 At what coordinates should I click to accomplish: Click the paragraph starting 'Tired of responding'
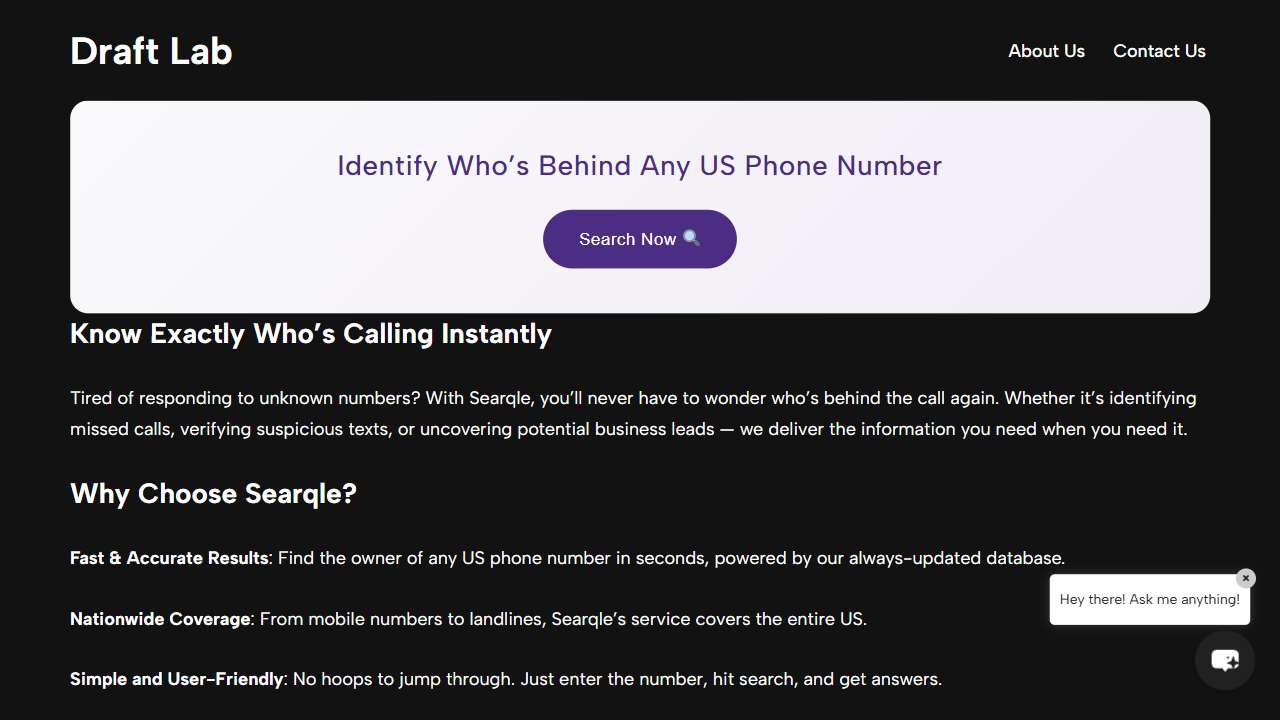click(633, 413)
